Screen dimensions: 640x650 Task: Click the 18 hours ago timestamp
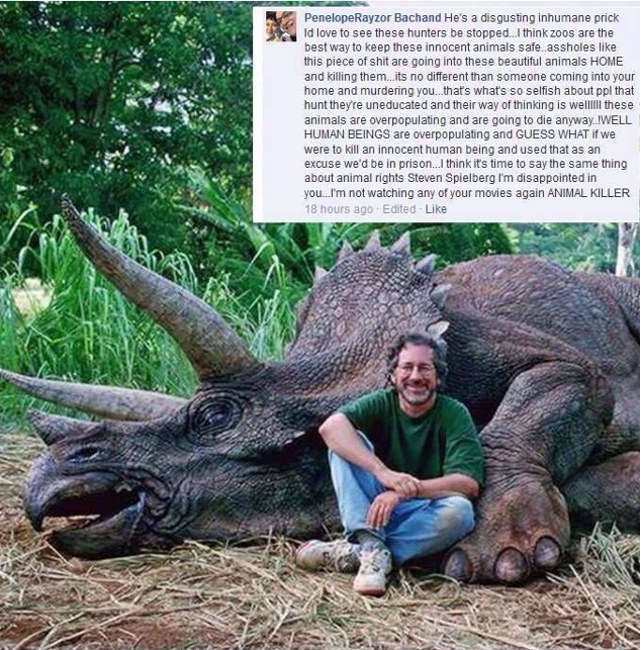pyautogui.click(x=338, y=209)
